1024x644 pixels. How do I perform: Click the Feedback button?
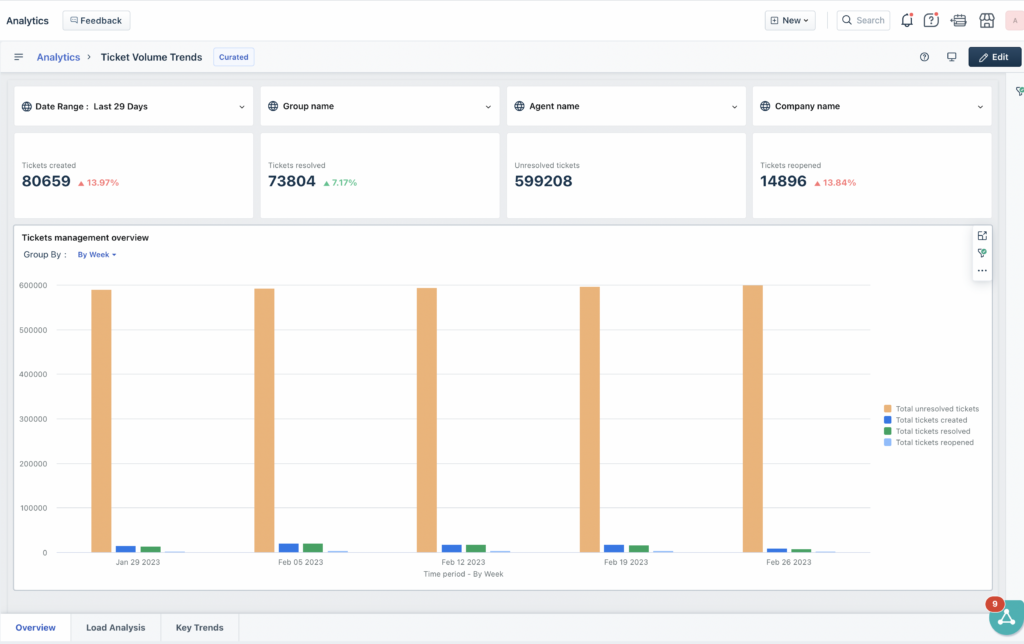tap(95, 20)
